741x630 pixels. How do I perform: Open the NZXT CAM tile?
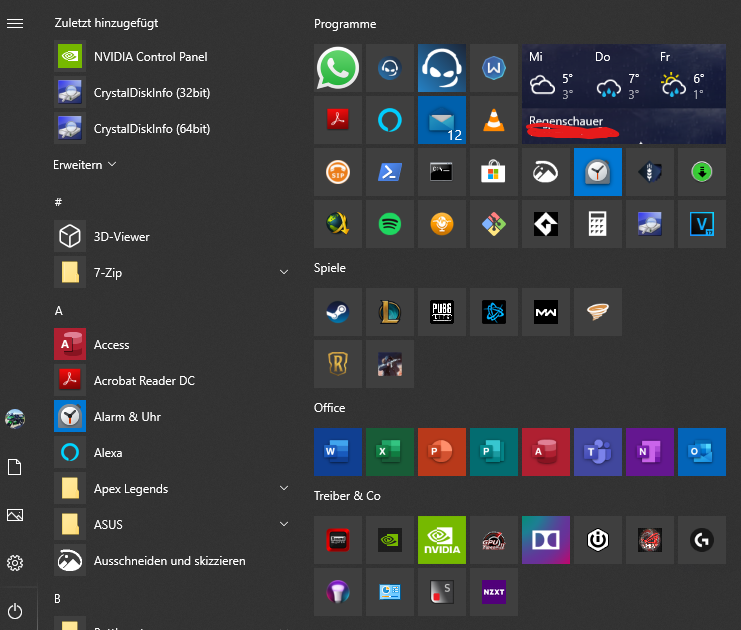(494, 592)
